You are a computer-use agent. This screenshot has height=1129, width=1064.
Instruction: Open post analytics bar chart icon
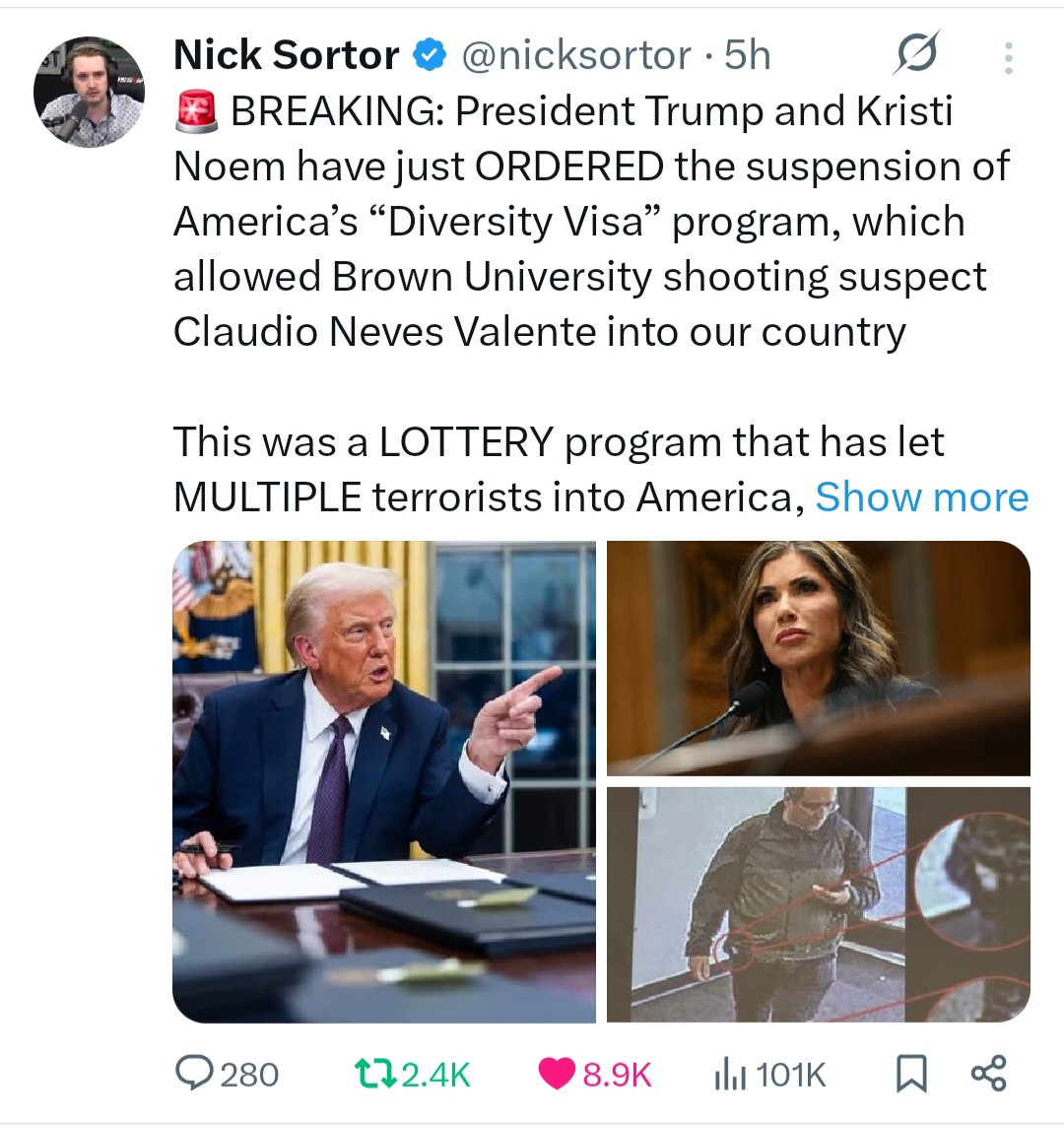point(730,1075)
